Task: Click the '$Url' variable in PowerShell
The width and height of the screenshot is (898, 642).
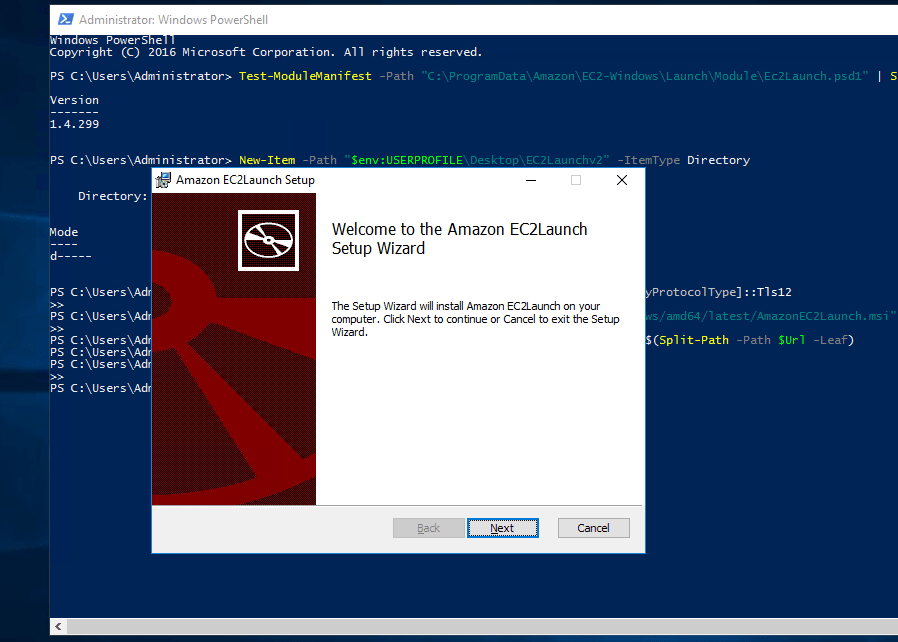Action: (x=791, y=340)
